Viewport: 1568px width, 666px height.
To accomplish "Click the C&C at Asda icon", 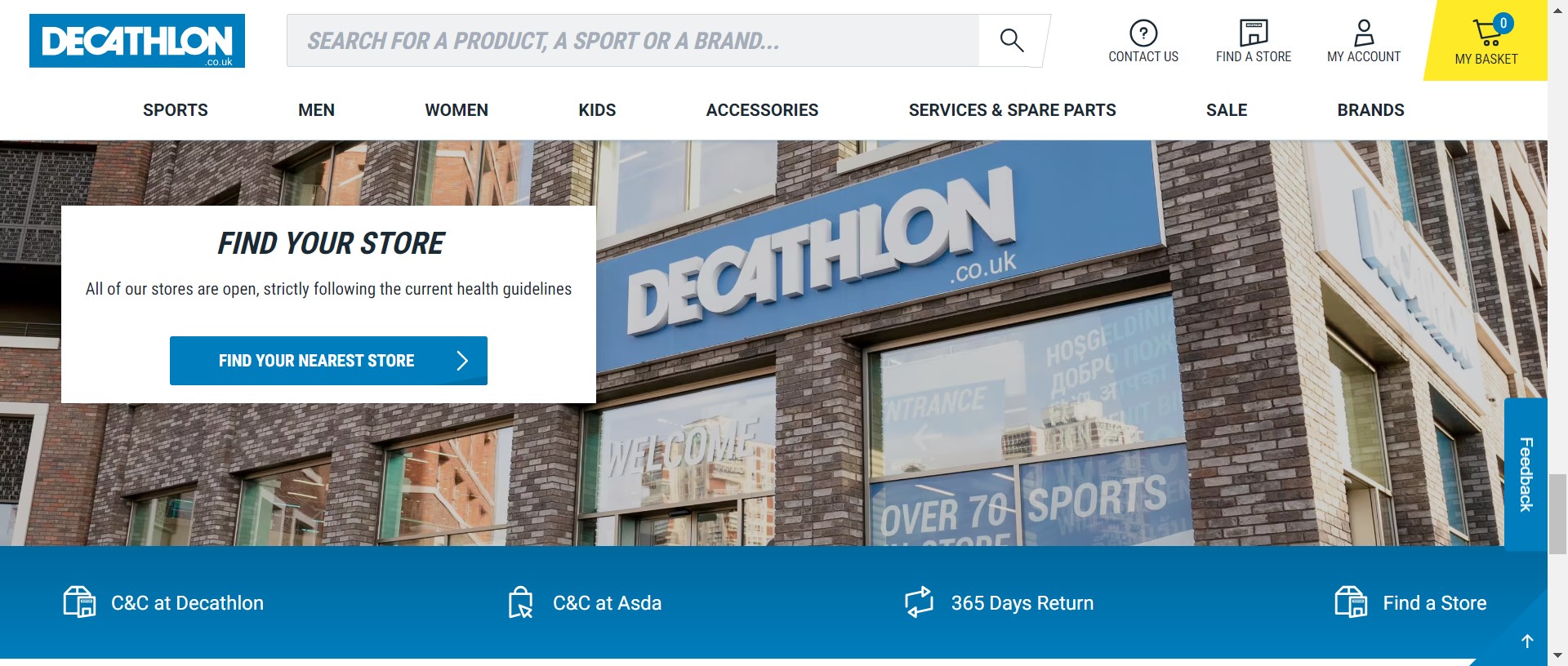I will (520, 602).
